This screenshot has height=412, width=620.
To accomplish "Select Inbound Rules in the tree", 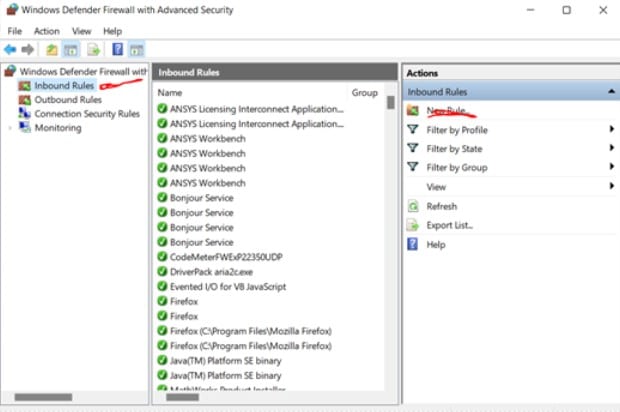I will click(64, 86).
